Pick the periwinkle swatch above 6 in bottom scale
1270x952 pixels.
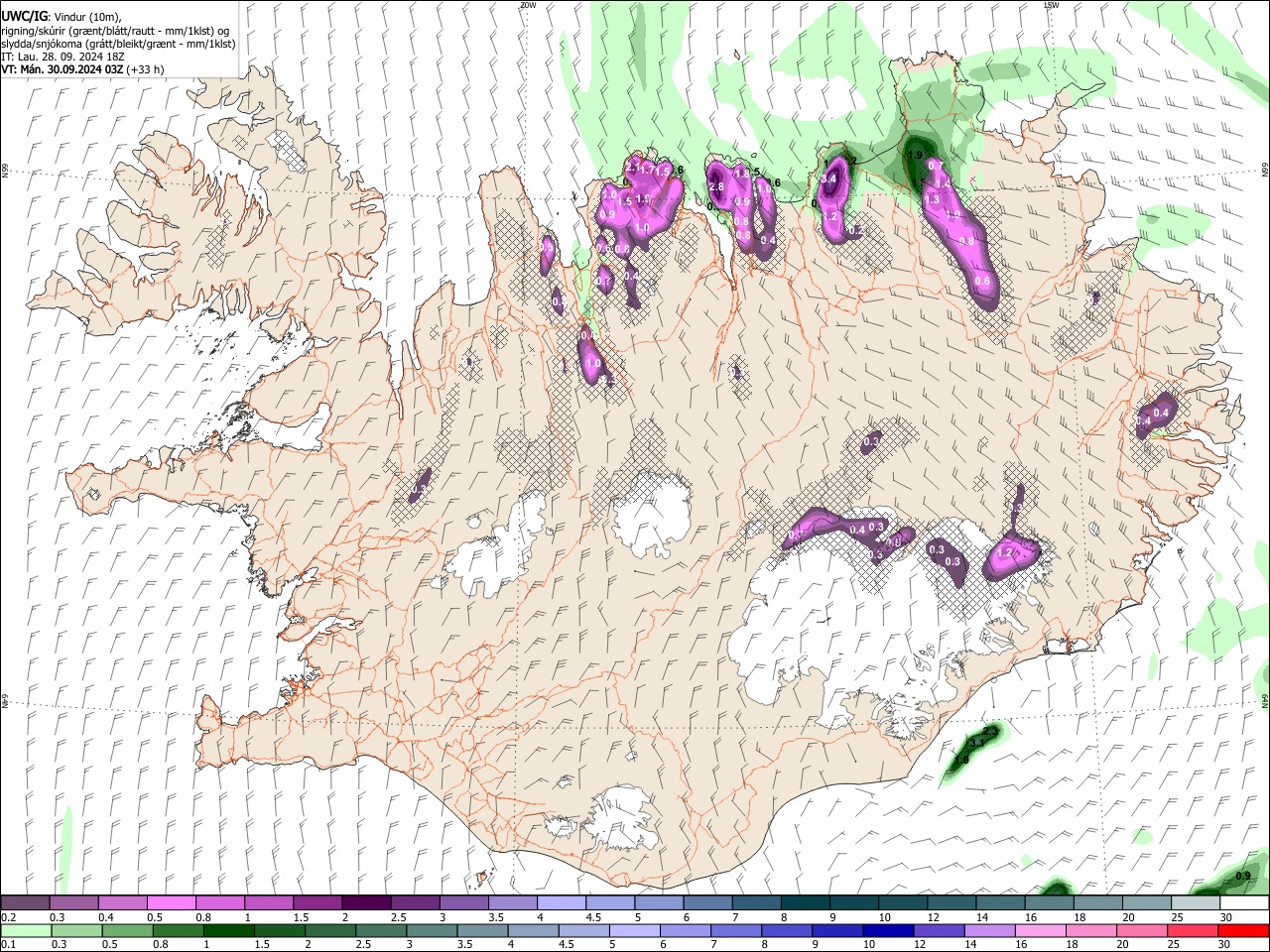coord(685,930)
